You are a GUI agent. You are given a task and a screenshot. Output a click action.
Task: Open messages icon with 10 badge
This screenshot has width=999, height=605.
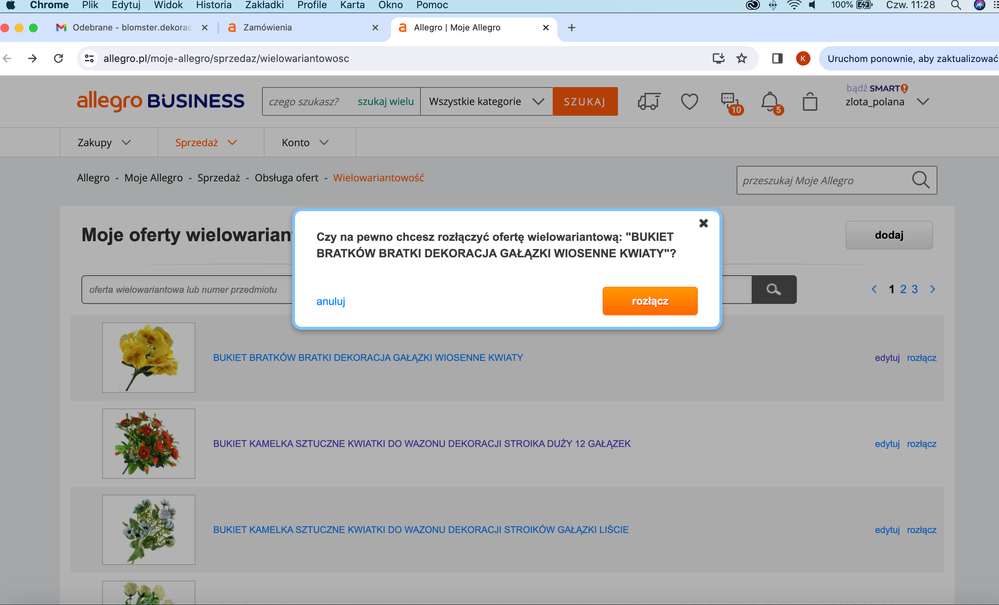pyautogui.click(x=731, y=103)
